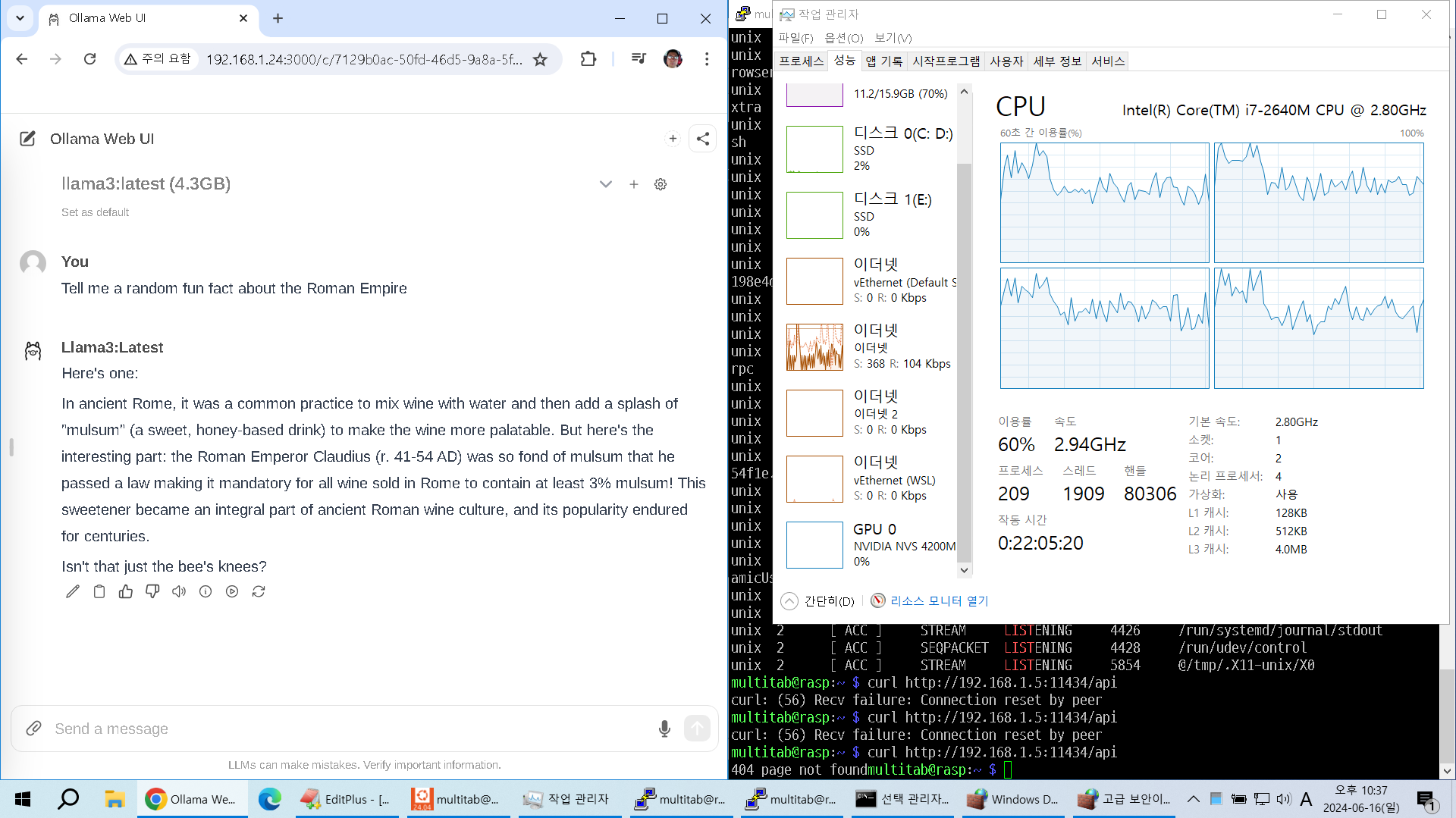
Task: Open Task Manager View menu
Action: 893,38
